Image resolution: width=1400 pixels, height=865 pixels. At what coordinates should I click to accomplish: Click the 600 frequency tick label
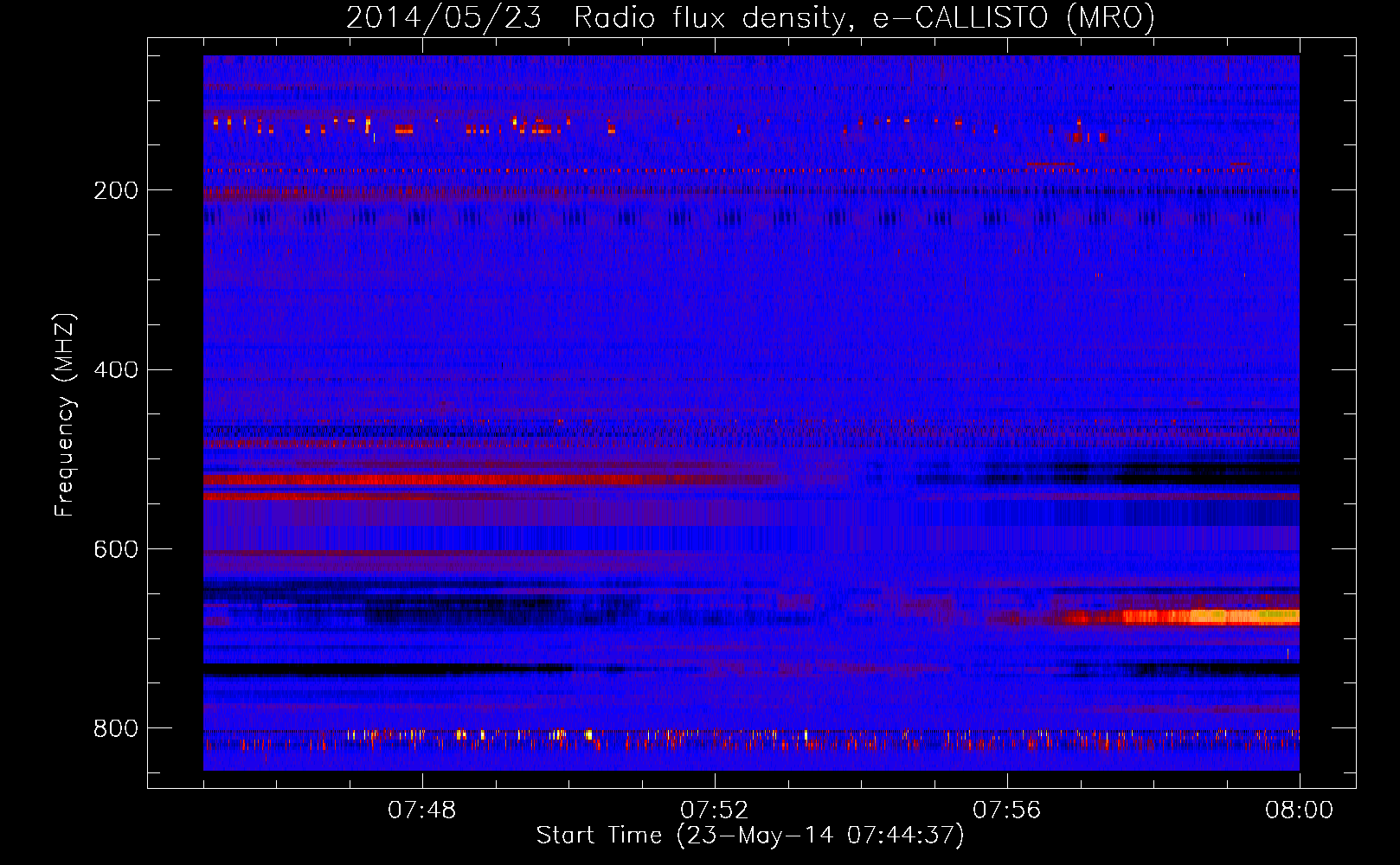116,550
